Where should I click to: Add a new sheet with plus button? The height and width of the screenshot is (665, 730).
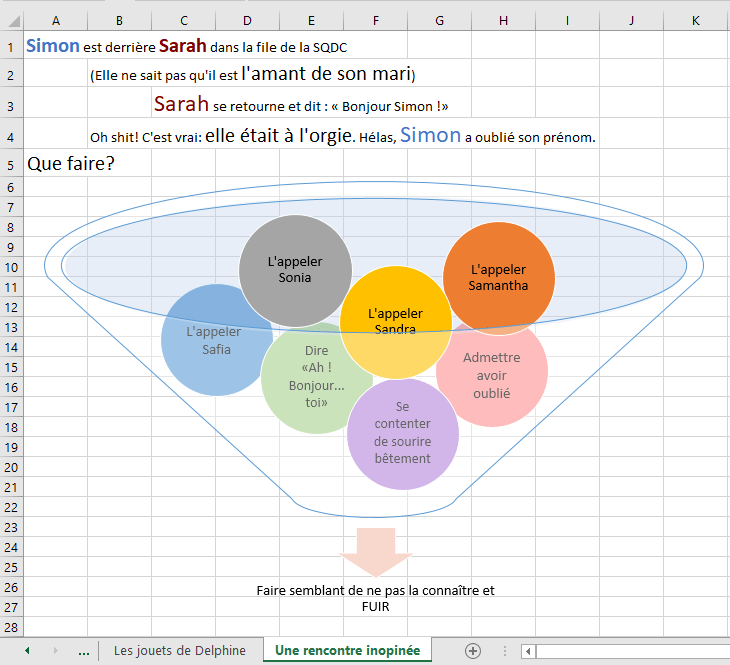(x=474, y=650)
